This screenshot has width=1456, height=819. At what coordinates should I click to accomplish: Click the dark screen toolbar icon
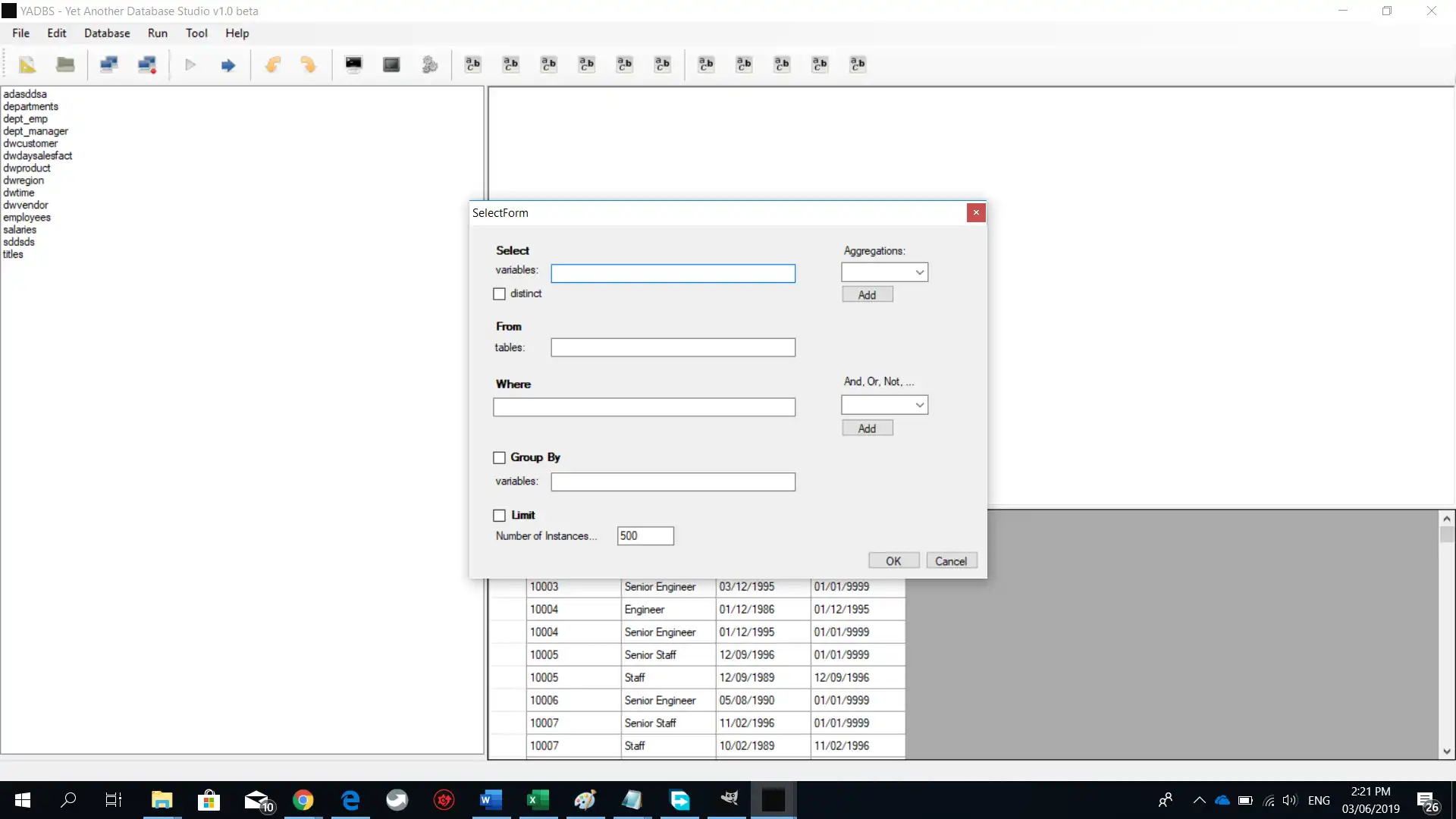tap(391, 64)
